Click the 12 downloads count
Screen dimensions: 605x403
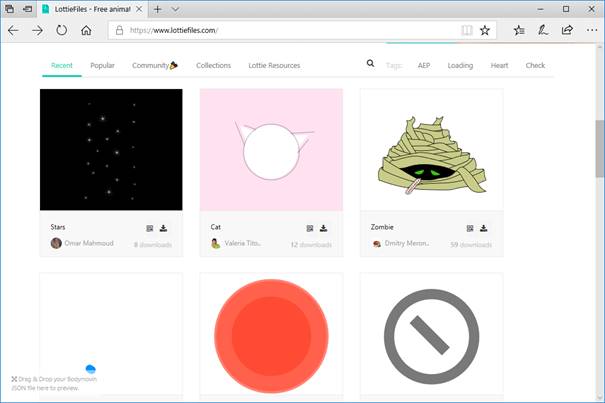tap(311, 245)
